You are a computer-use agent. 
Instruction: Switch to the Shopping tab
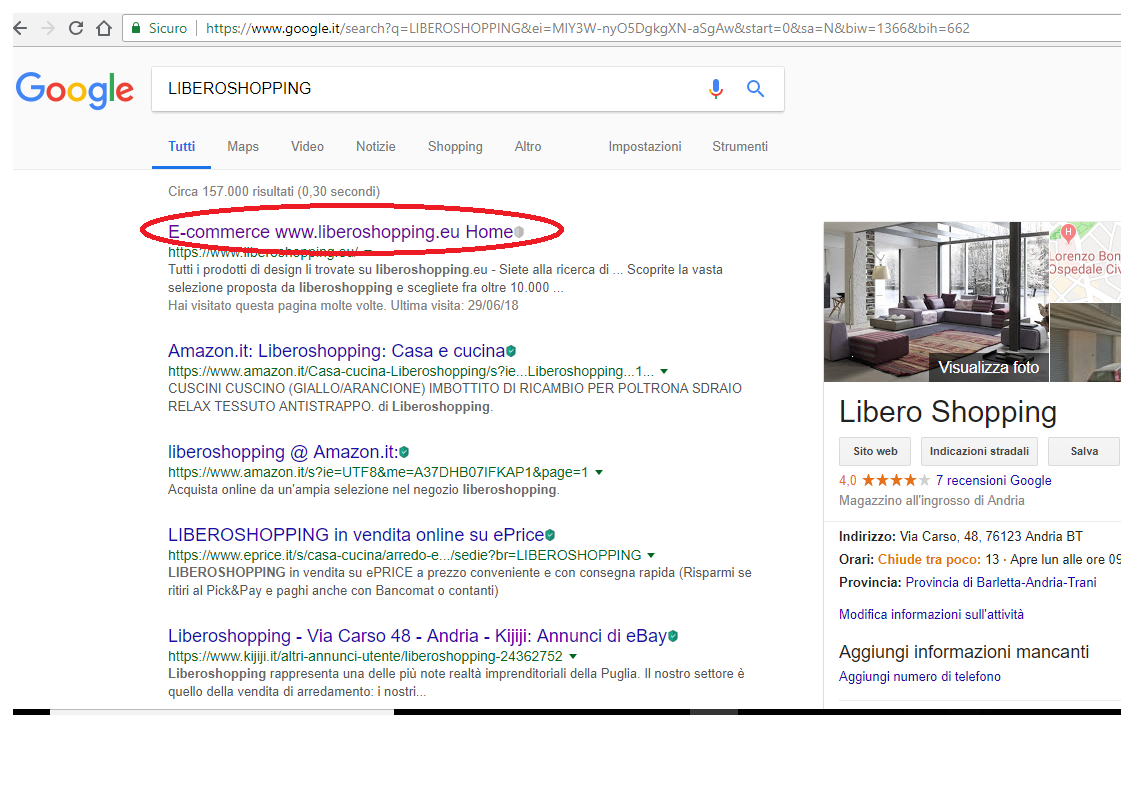point(455,146)
